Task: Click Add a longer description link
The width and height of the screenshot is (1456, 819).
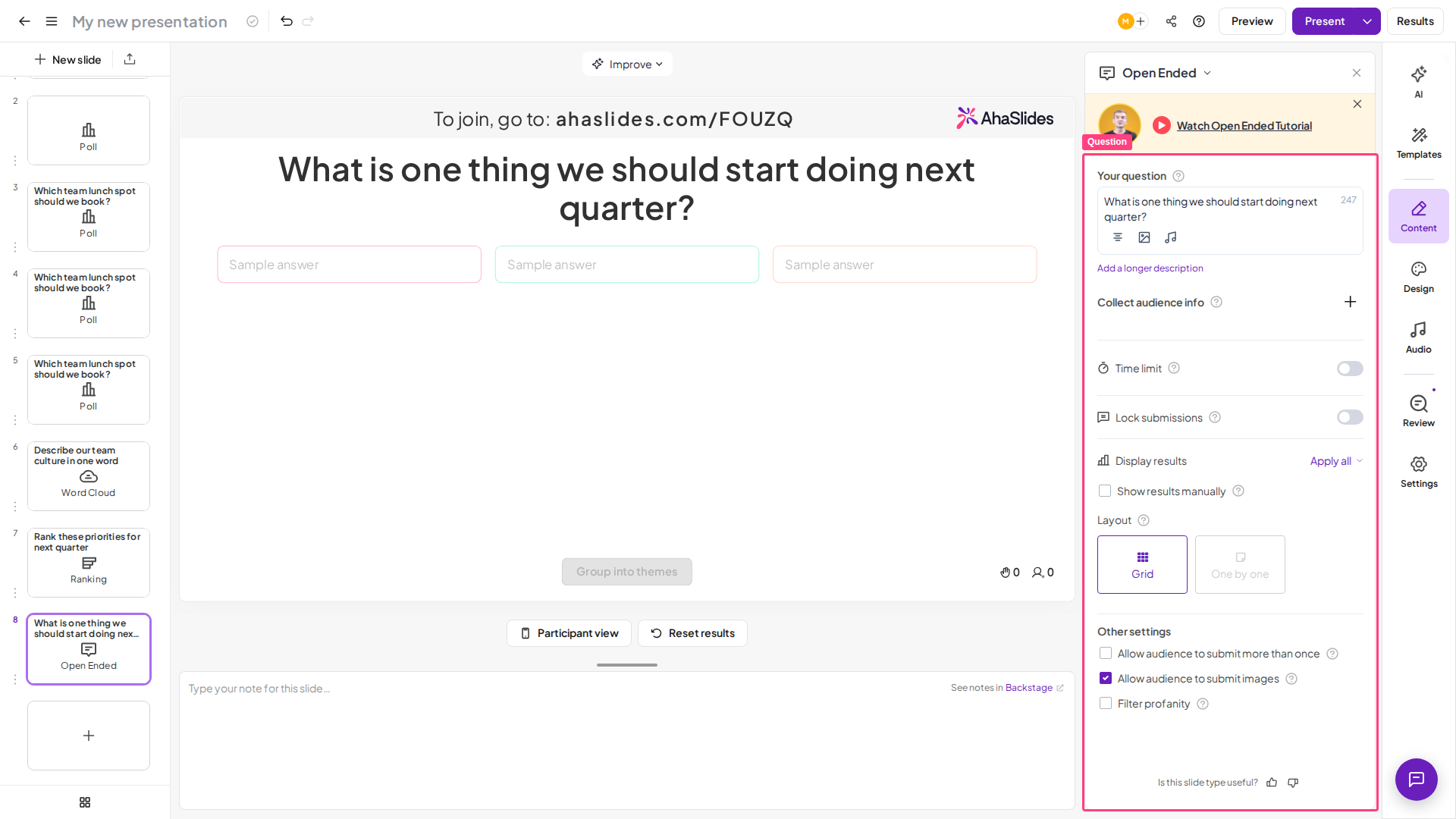Action: pos(1150,268)
